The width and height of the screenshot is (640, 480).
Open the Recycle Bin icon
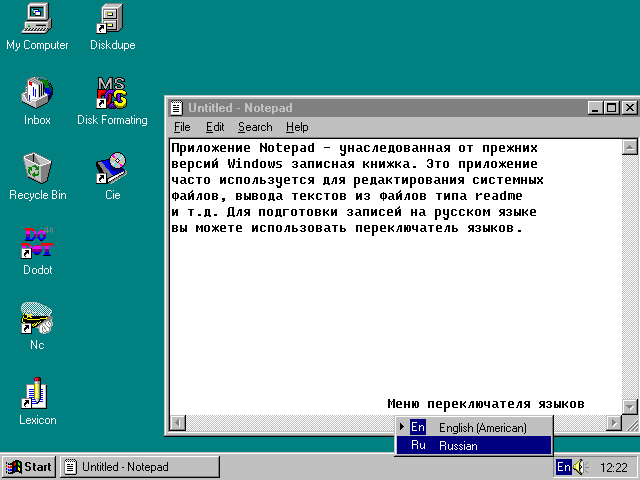(37, 168)
